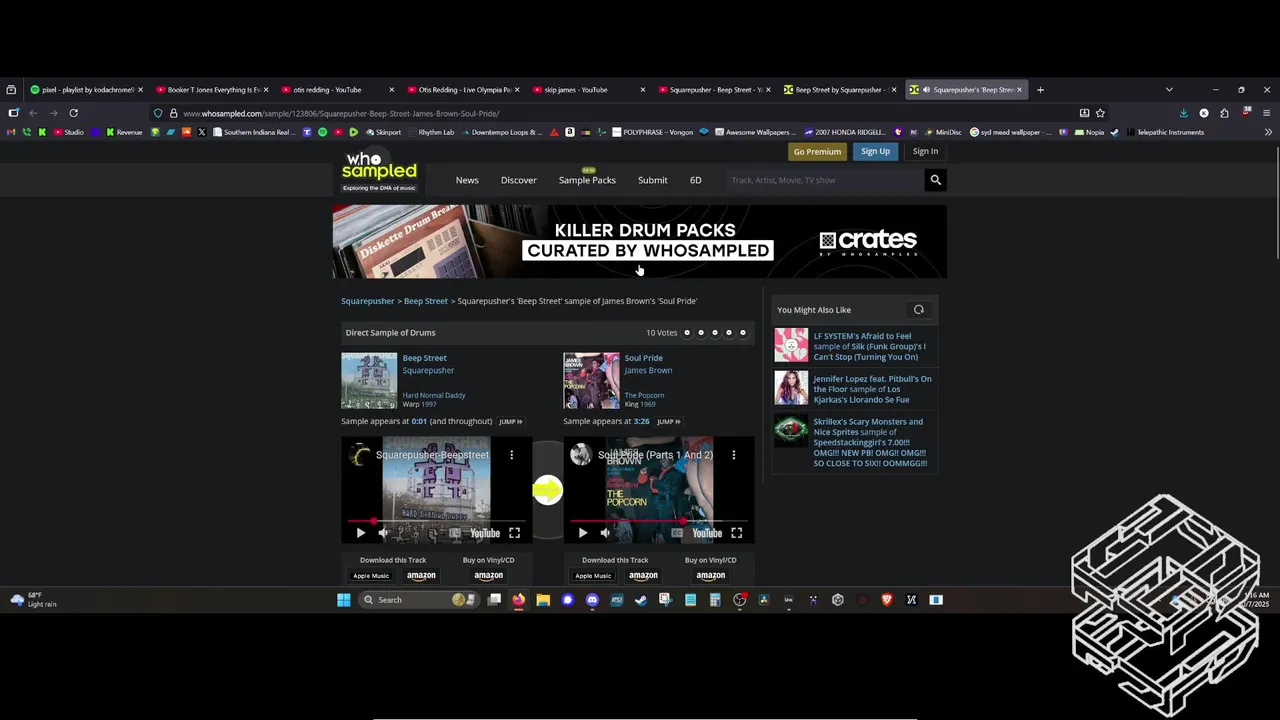Screen dimensions: 1280x720
Task: Open The Popcorn album link
Action: coord(644,395)
